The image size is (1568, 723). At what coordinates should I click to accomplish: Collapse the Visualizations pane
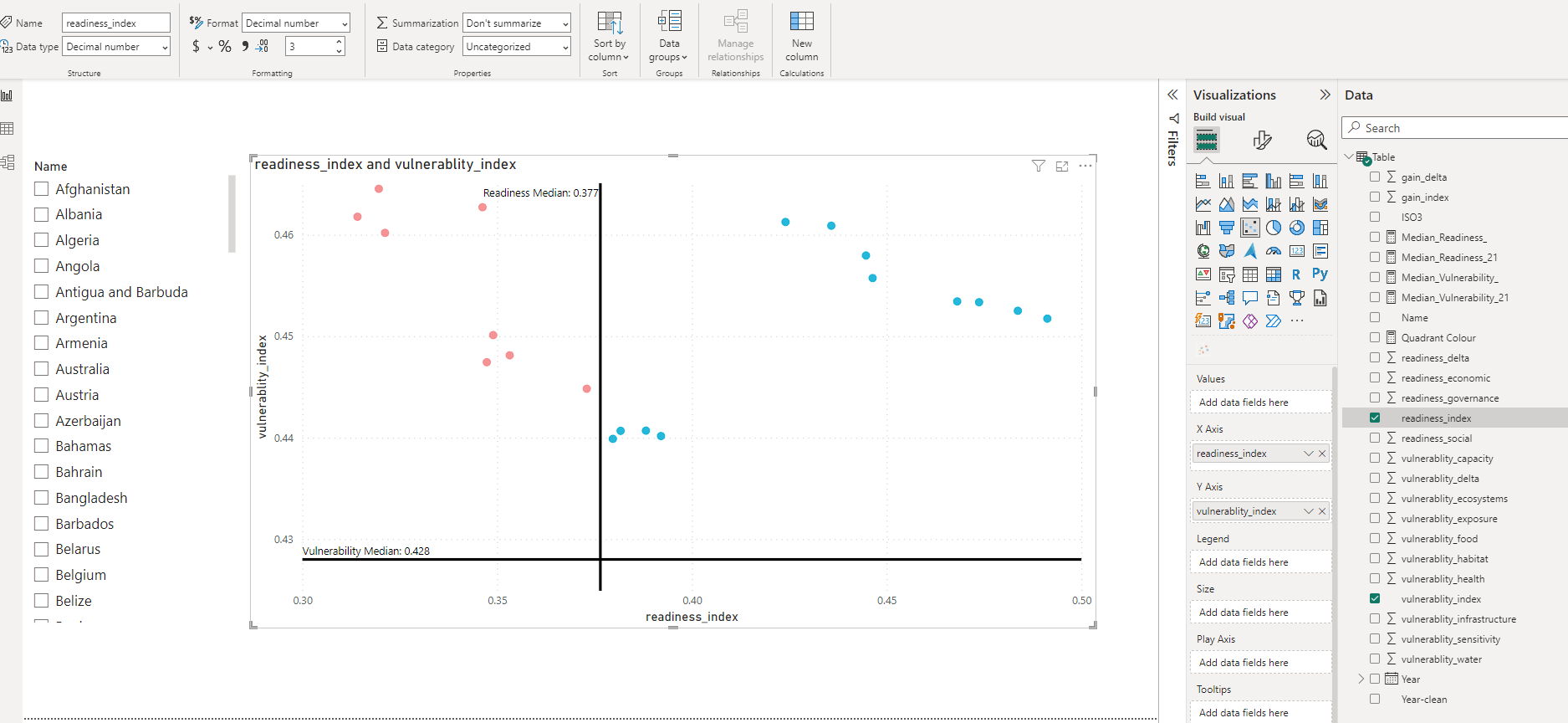click(1325, 95)
